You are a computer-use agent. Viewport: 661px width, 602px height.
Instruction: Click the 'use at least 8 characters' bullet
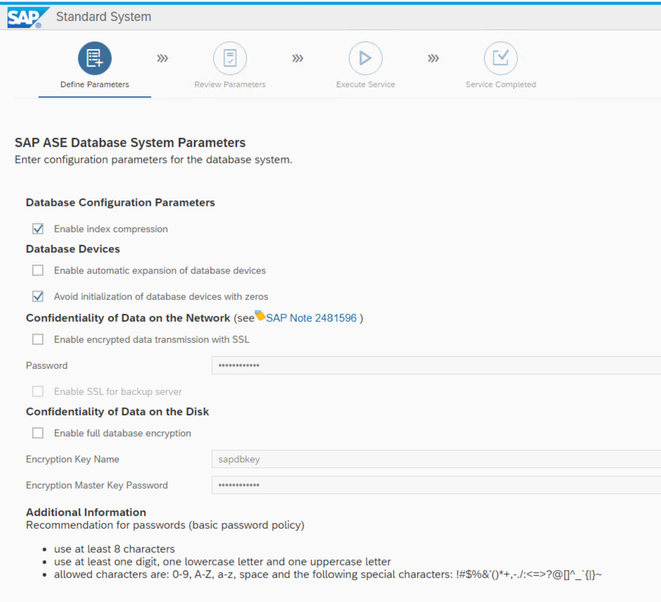(114, 549)
